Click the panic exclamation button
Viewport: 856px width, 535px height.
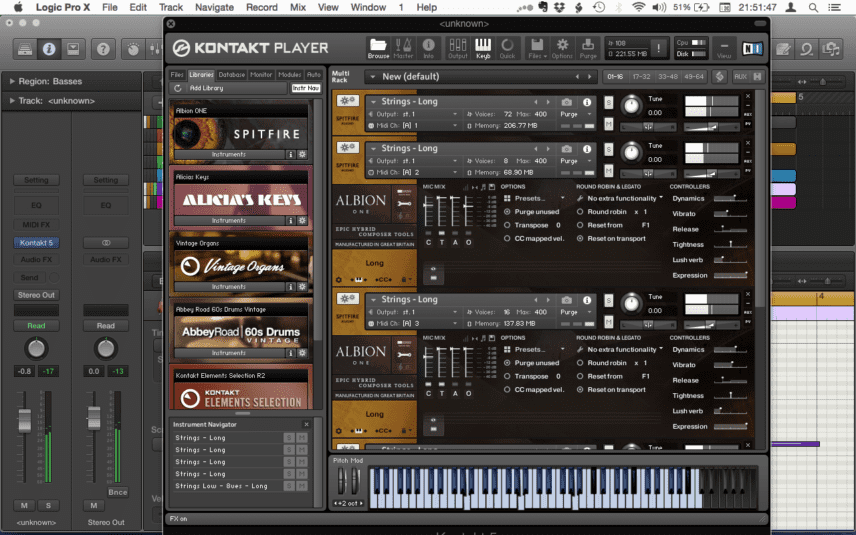[x=659, y=48]
